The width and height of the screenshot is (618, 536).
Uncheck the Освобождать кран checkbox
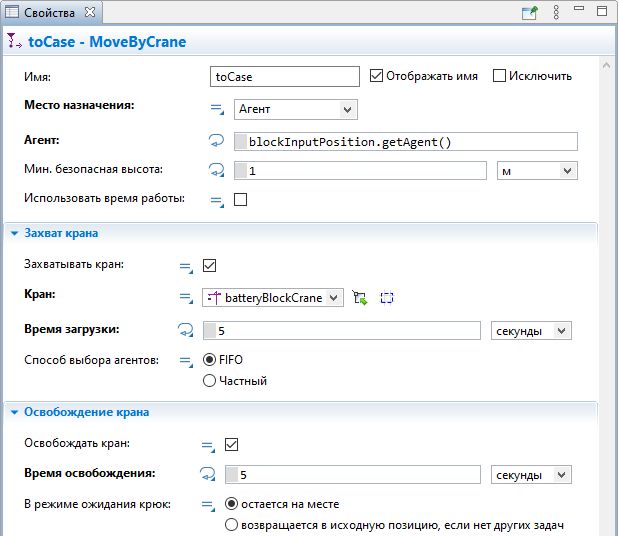(x=231, y=445)
